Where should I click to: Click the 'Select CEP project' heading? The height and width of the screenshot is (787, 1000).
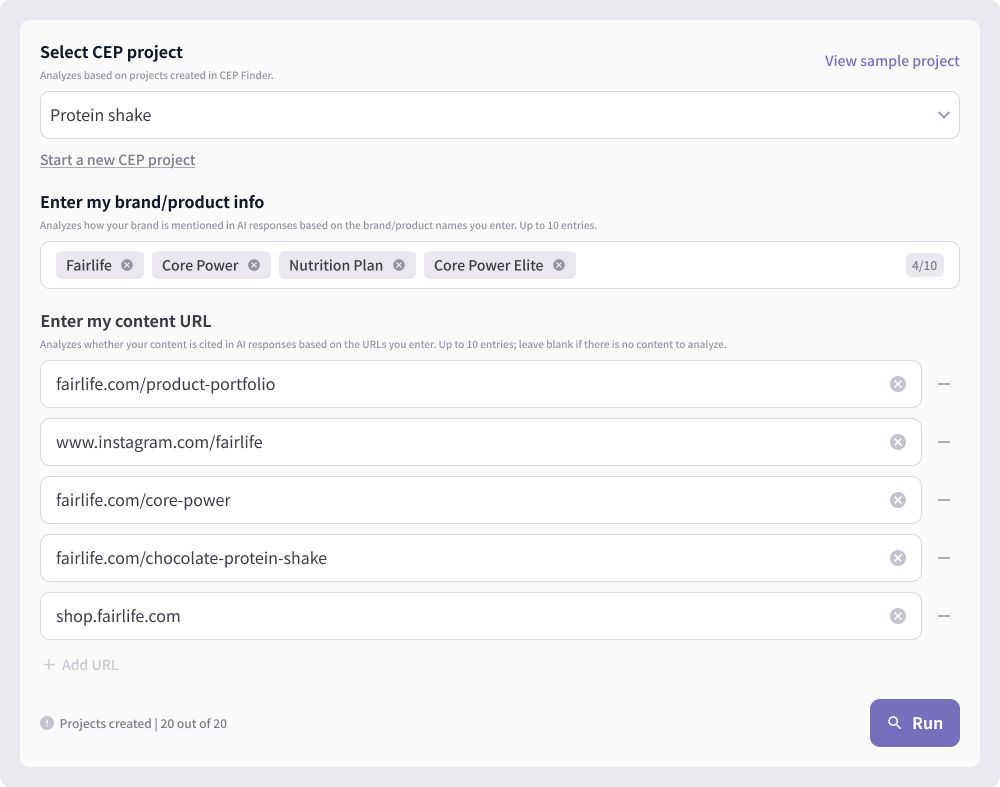pyautogui.click(x=111, y=52)
